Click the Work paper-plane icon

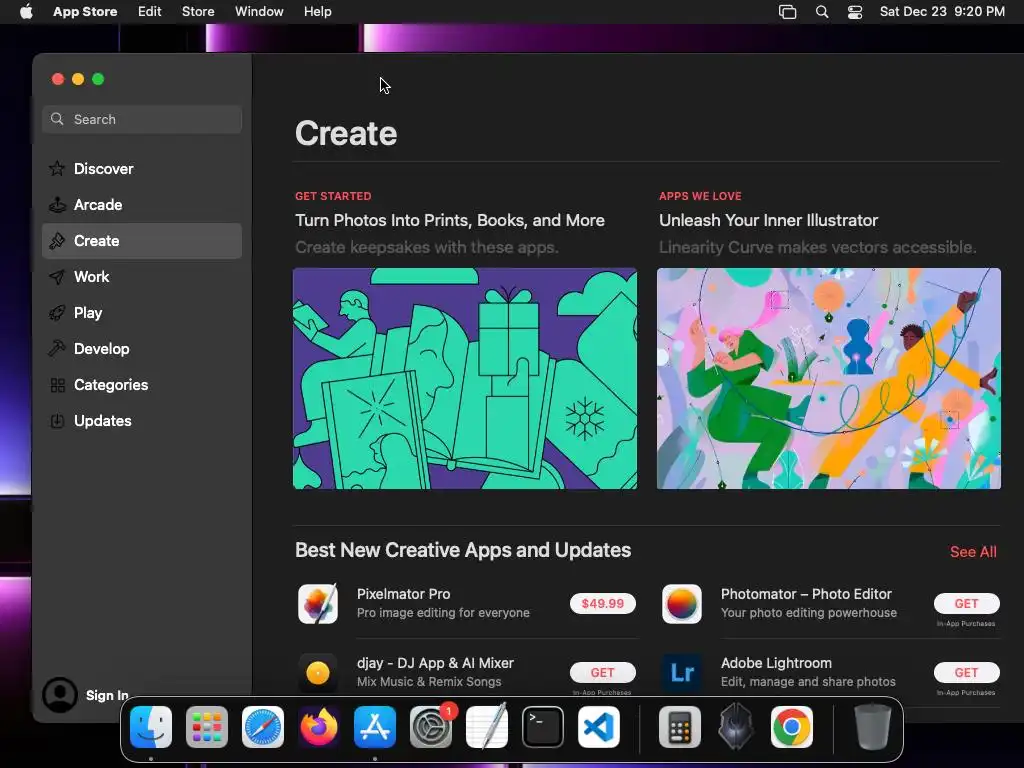coord(57,277)
